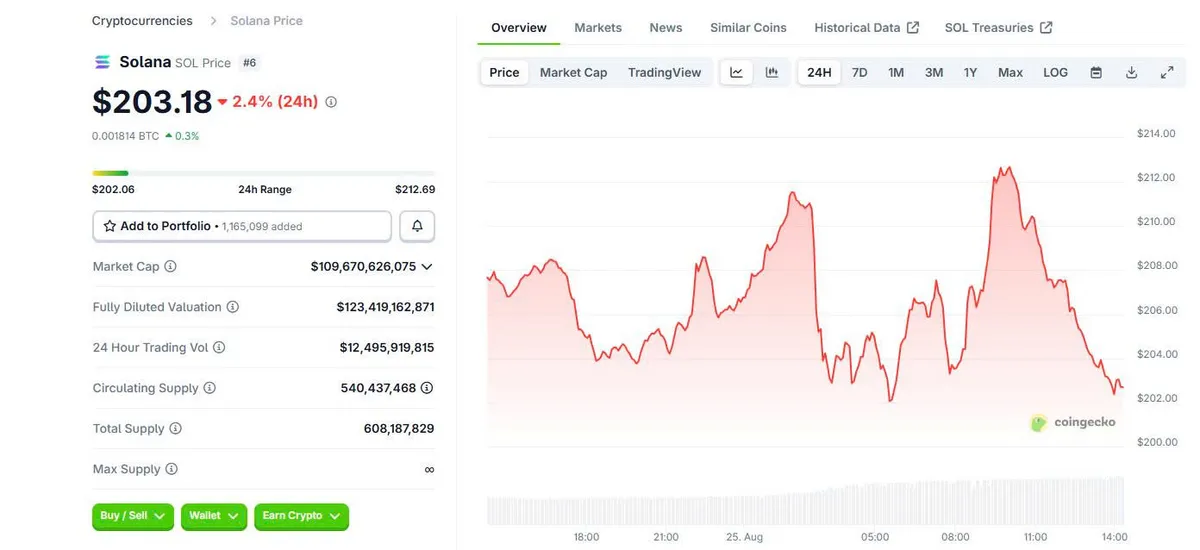Click the $202.06 range low value
This screenshot has height=550, width=1200.
click(113, 189)
